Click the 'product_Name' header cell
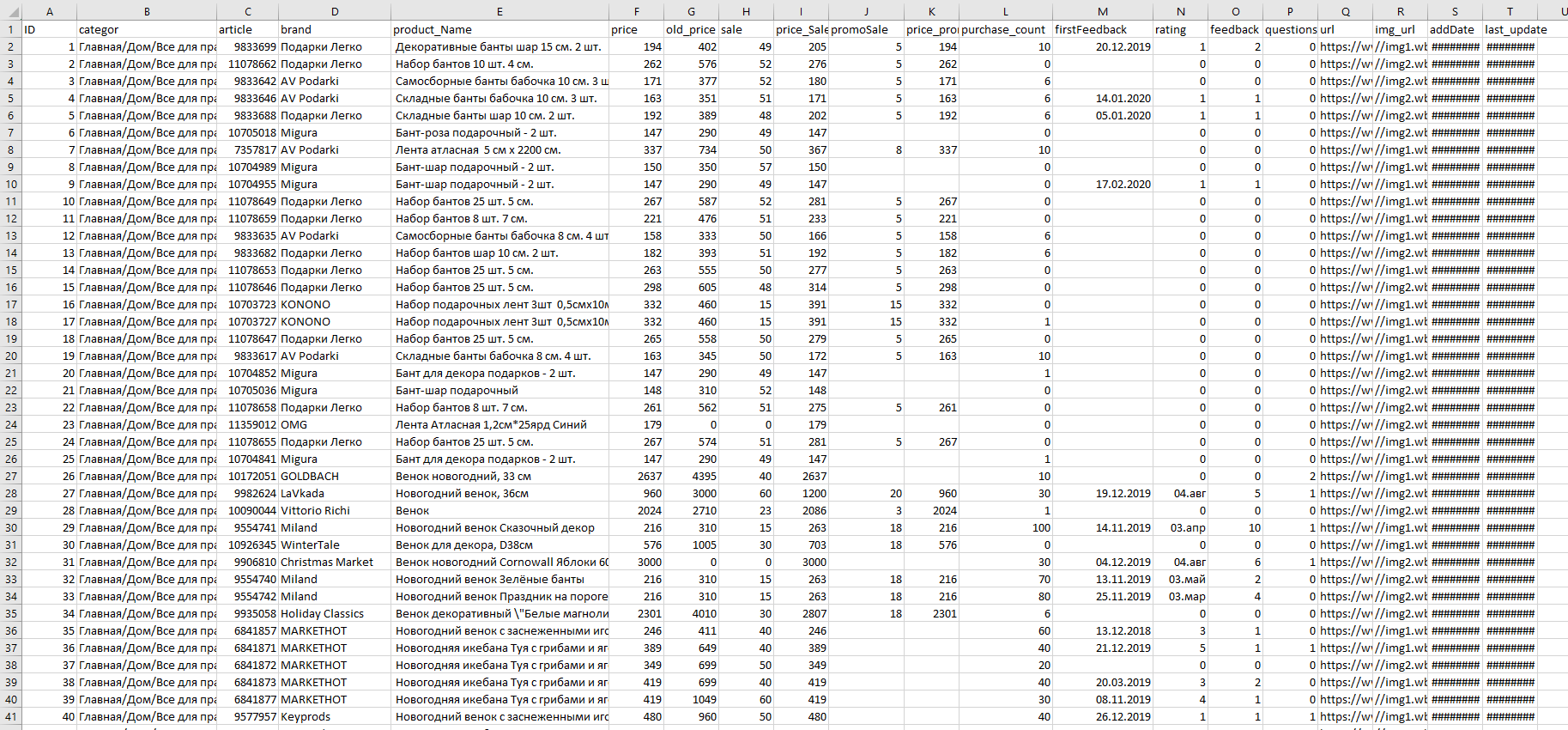The width and height of the screenshot is (1568, 730). pyautogui.click(x=499, y=29)
